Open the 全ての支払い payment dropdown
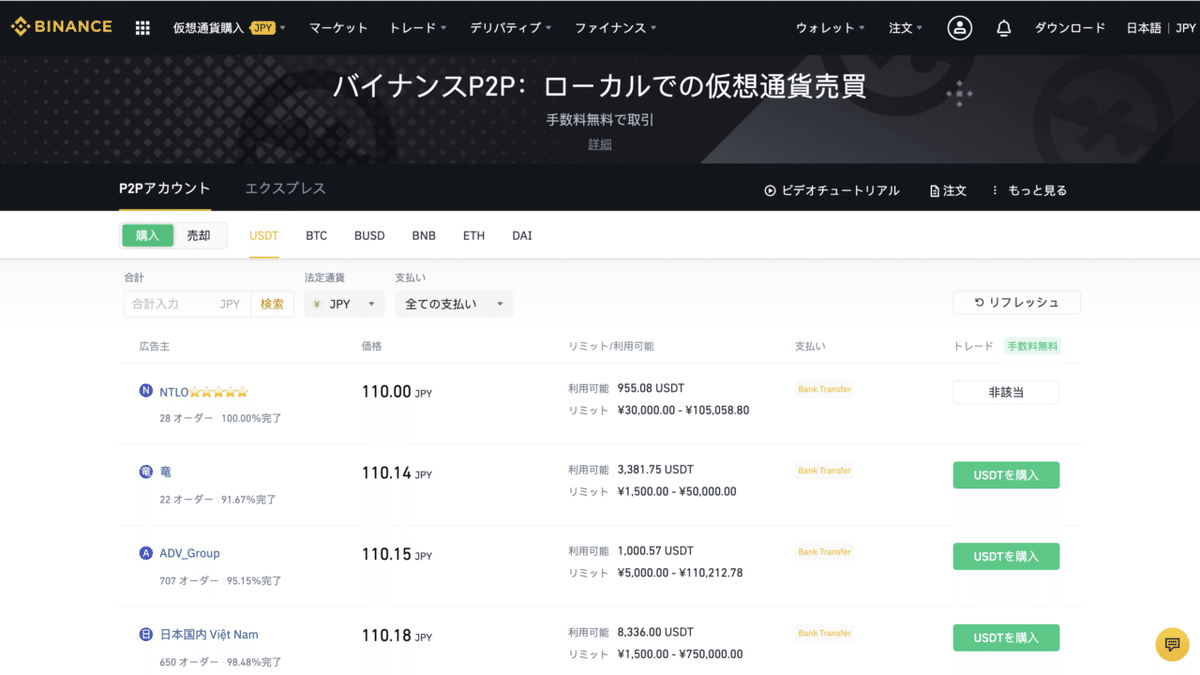This screenshot has width=1200, height=675. click(x=454, y=303)
